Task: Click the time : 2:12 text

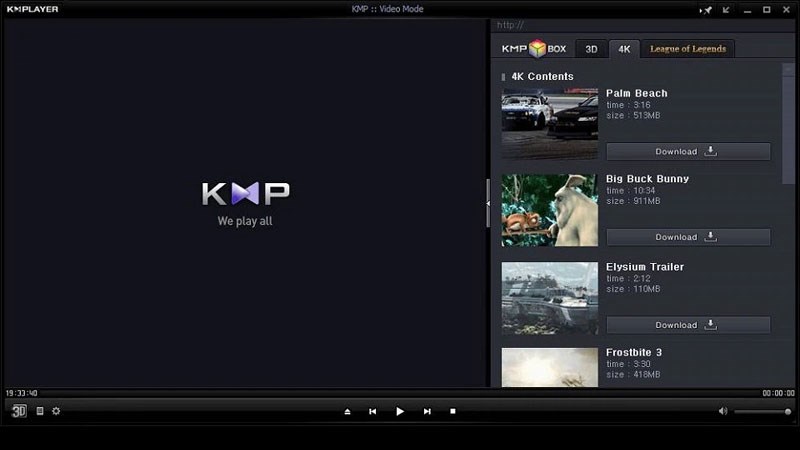Action: point(628,279)
